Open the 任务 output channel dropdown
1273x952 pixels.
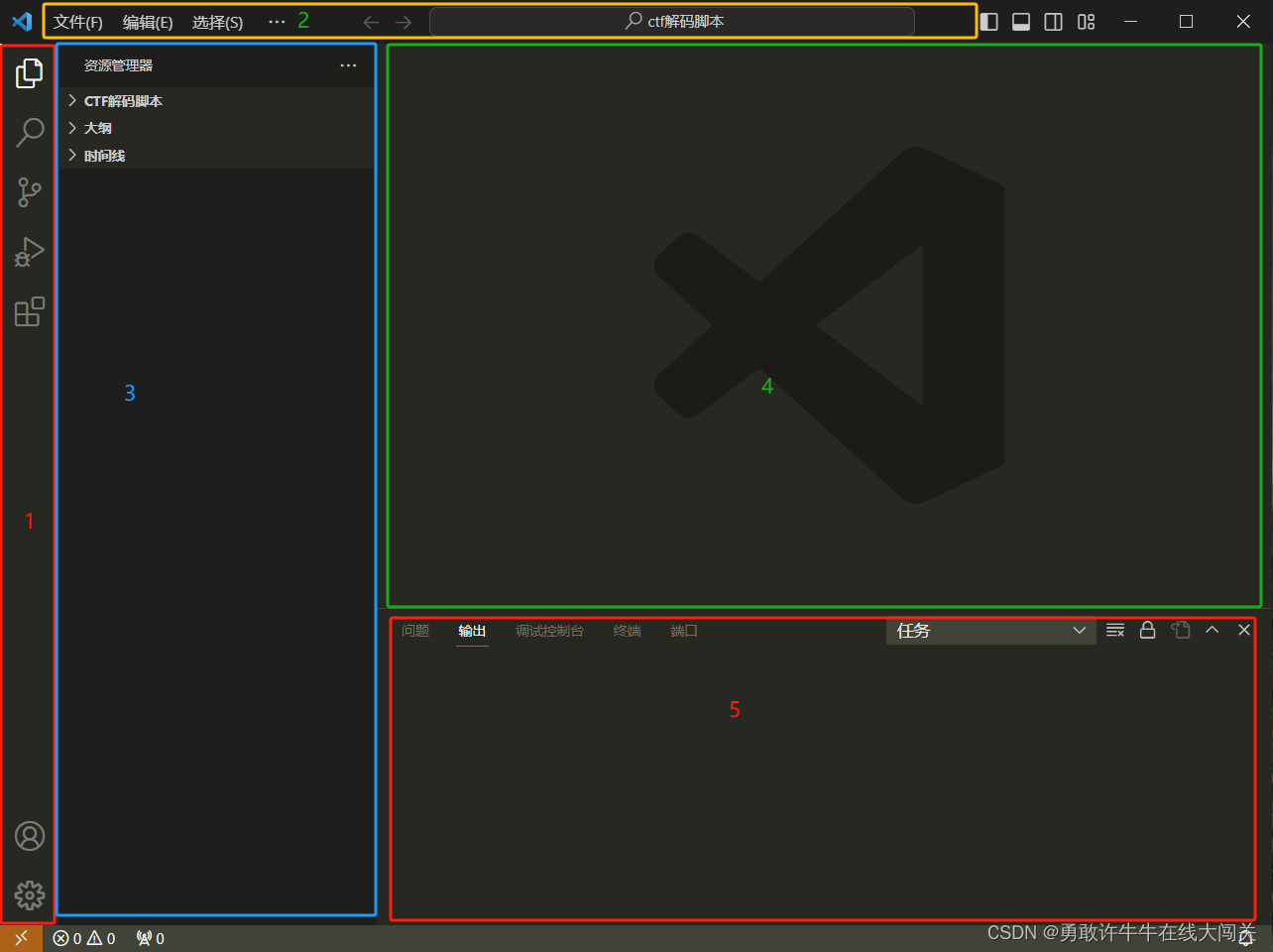tap(990, 631)
